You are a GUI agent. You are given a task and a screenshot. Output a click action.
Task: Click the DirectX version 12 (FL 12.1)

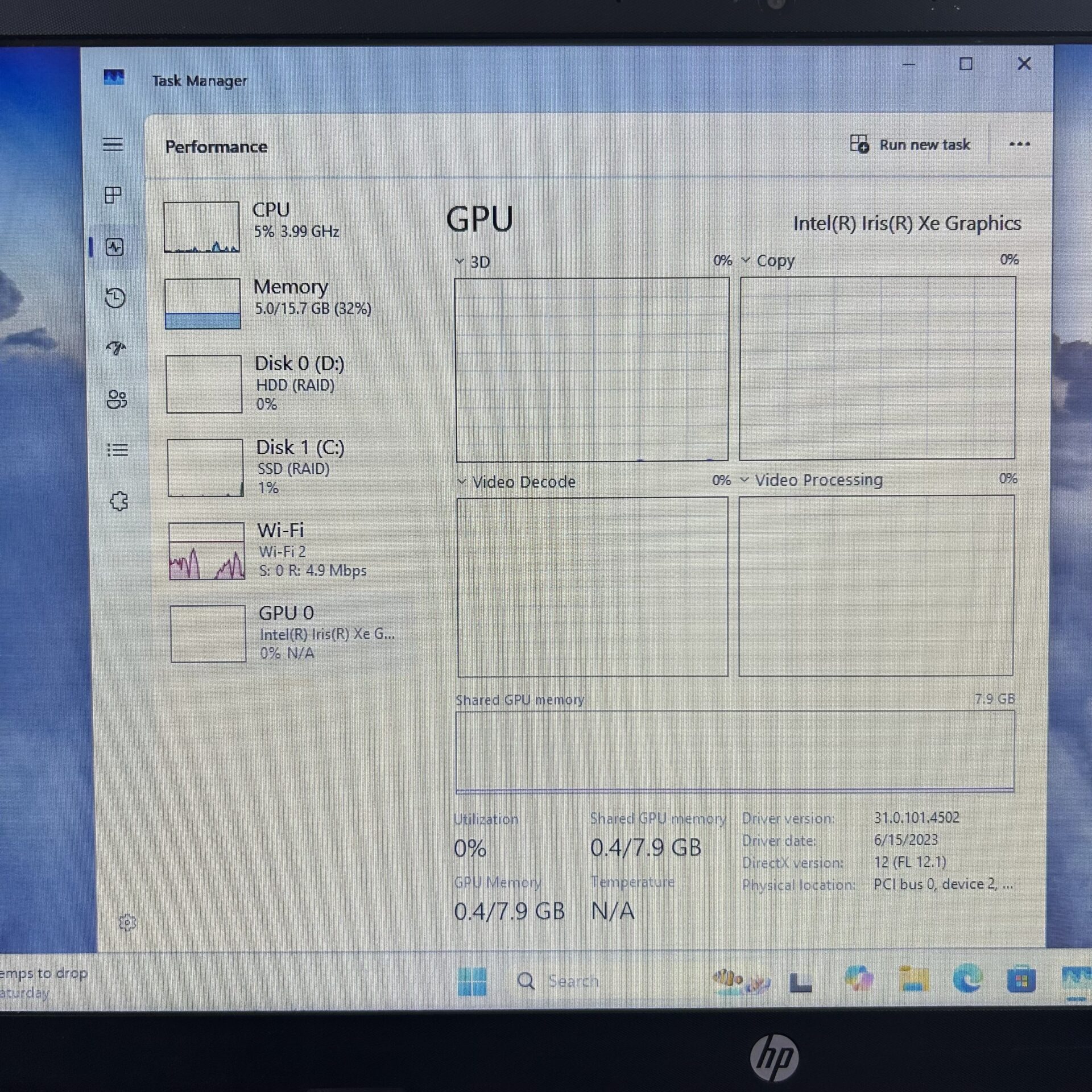tap(910, 862)
